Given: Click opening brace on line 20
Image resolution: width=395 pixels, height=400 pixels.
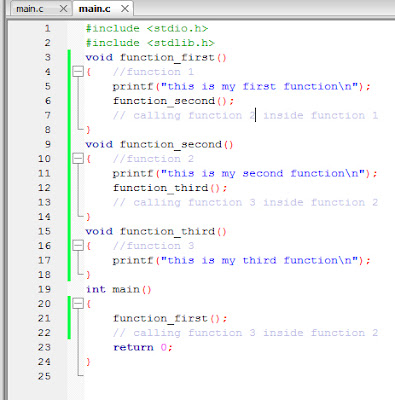Looking at the screenshot, I should (x=89, y=304).
